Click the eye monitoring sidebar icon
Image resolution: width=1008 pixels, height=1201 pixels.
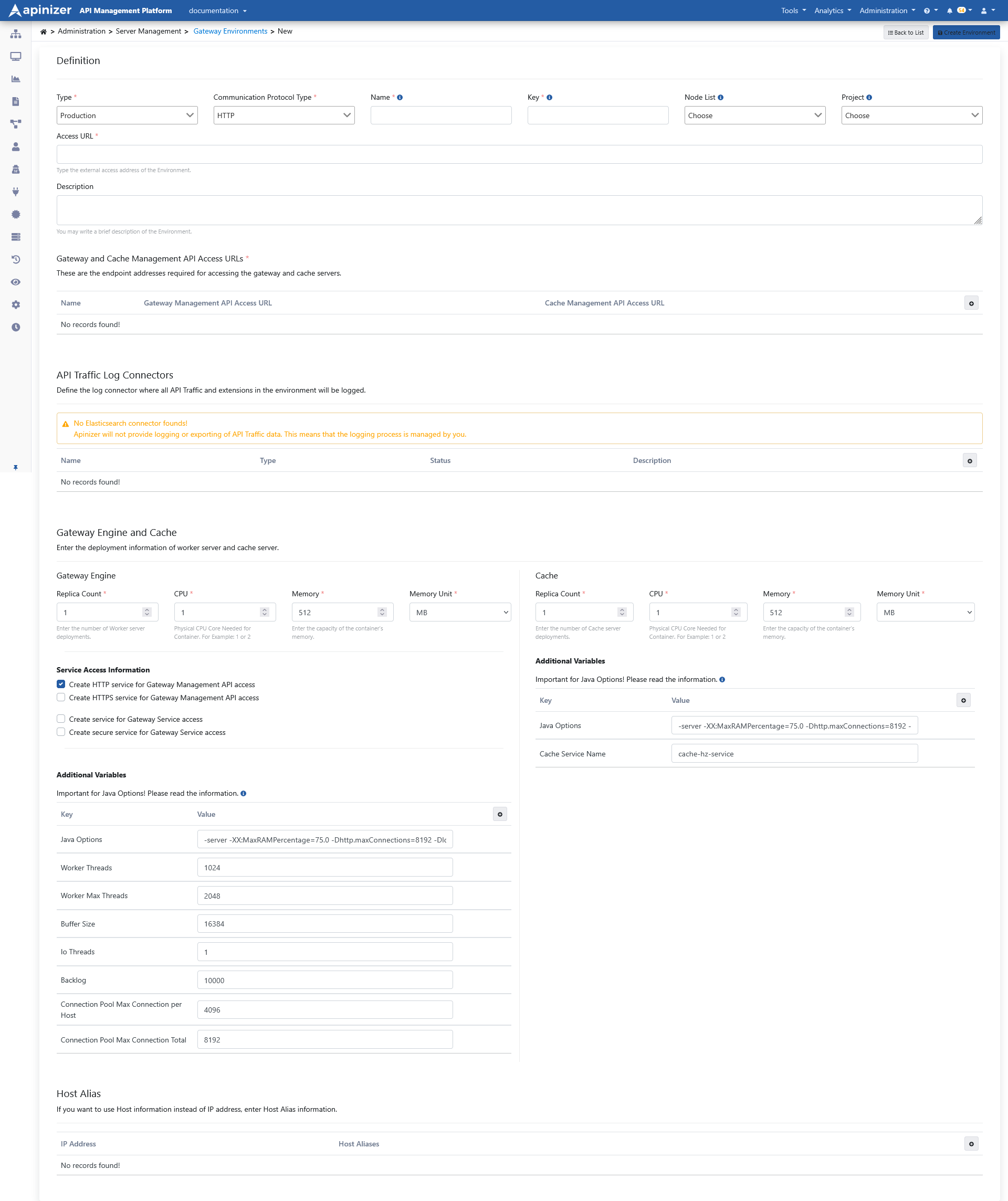pos(15,282)
